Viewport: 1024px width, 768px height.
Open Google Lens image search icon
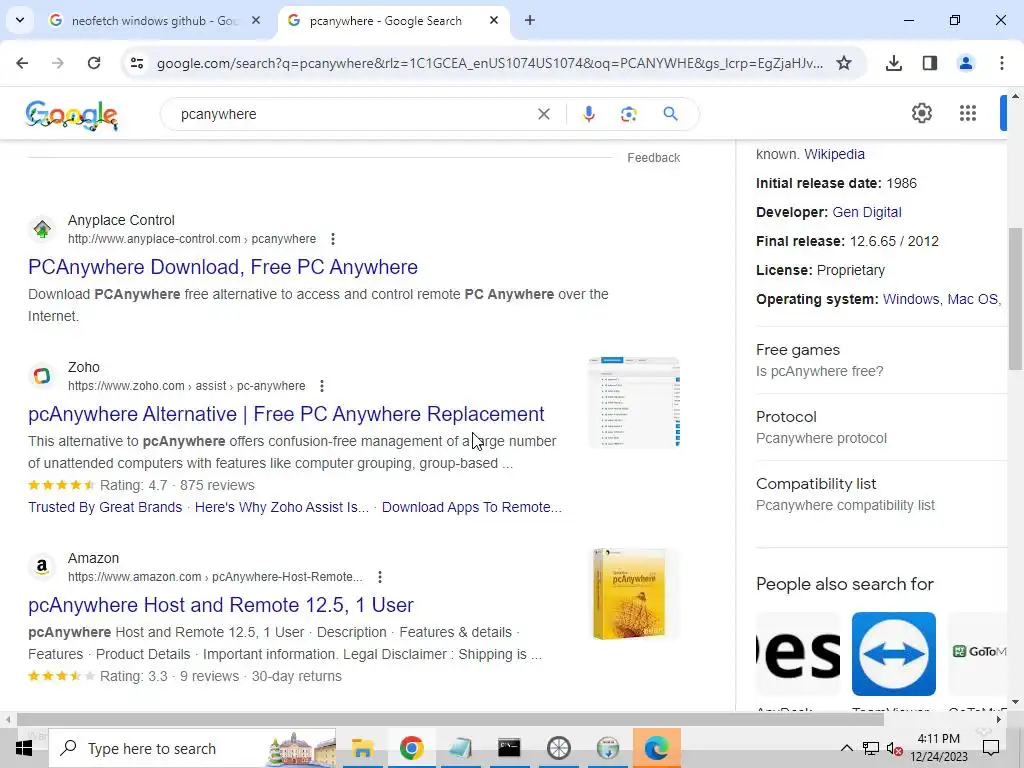click(x=628, y=114)
